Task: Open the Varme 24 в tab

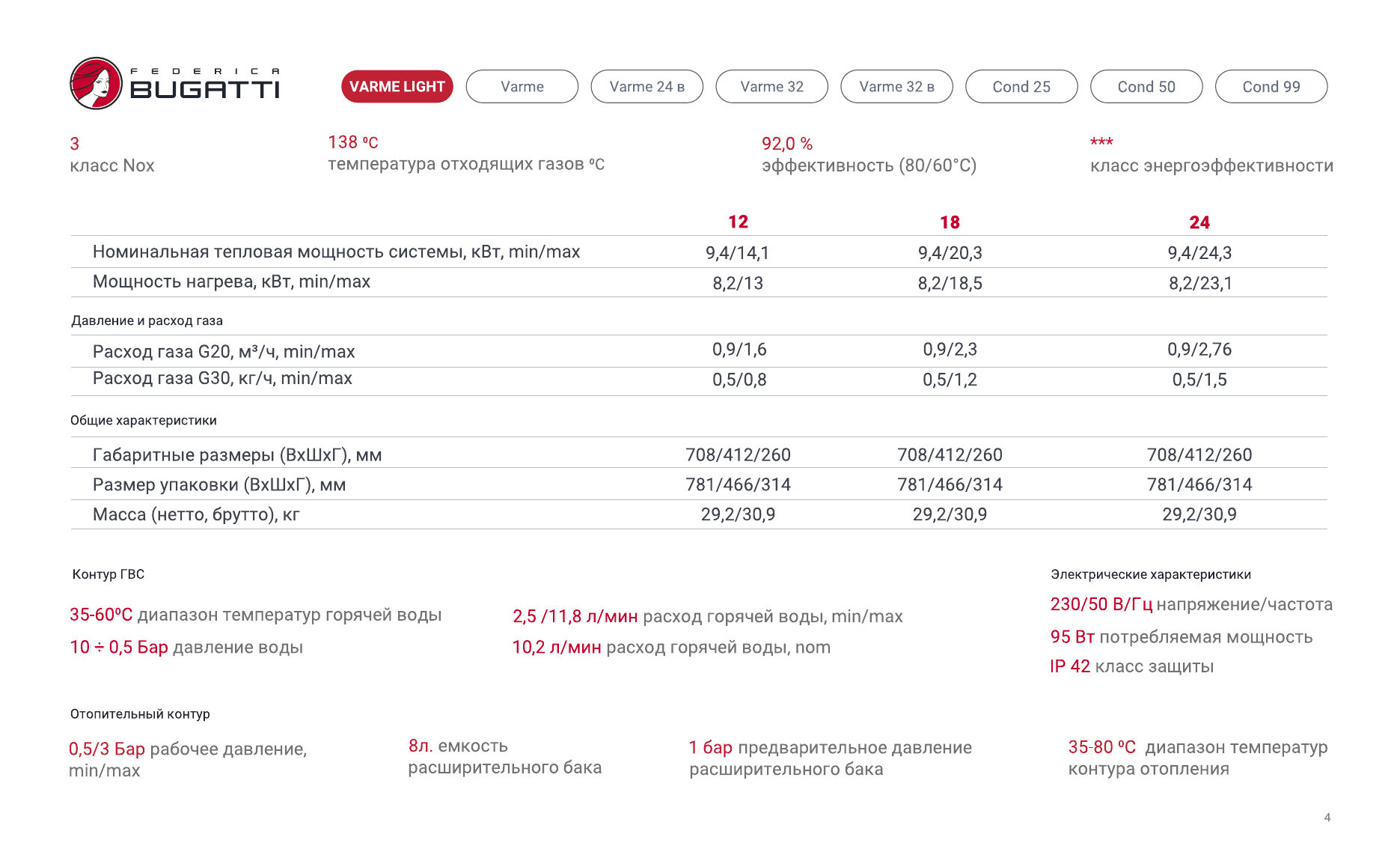Action: (x=646, y=87)
